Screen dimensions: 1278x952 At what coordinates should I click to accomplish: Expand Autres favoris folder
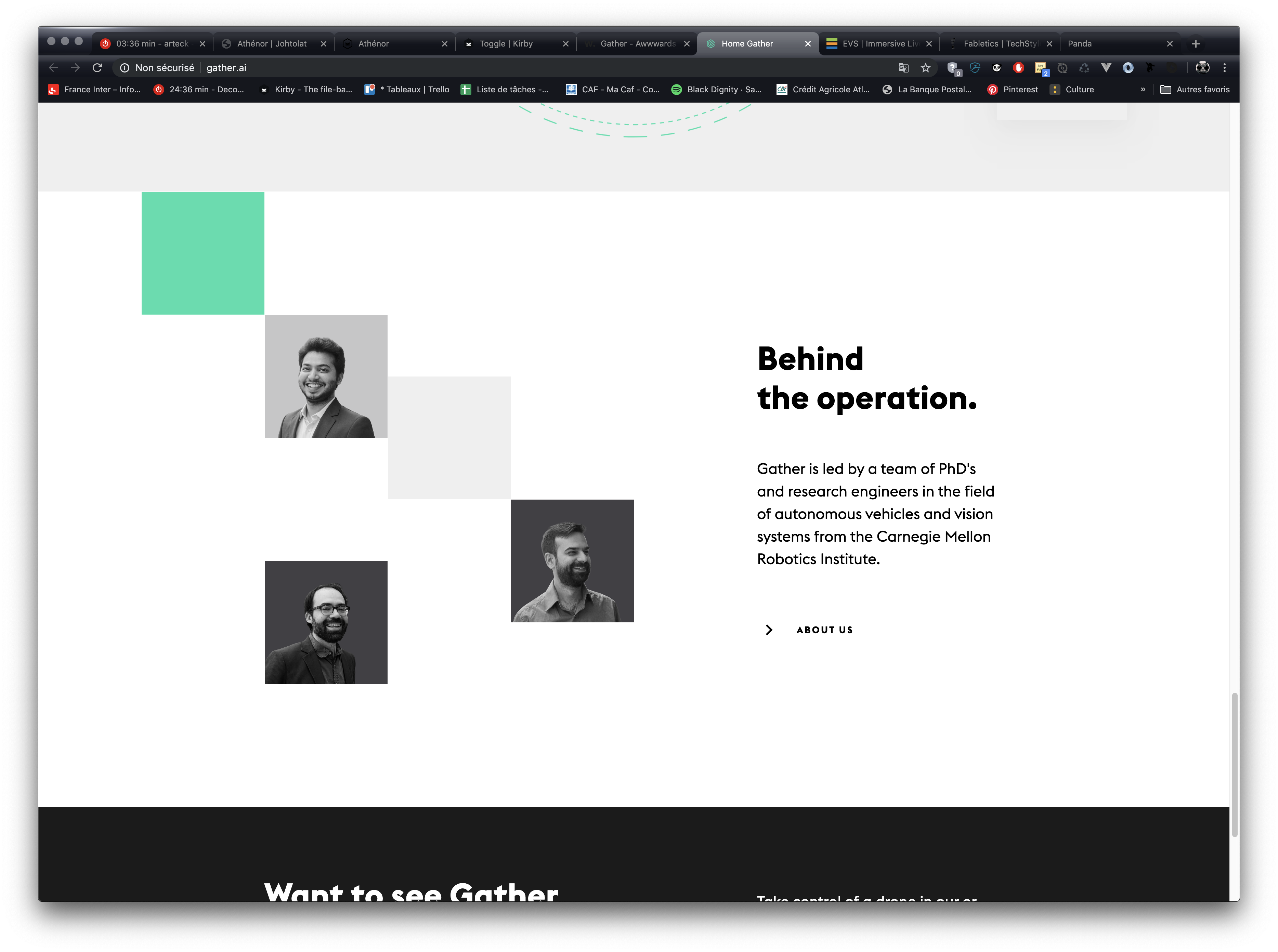click(1195, 90)
